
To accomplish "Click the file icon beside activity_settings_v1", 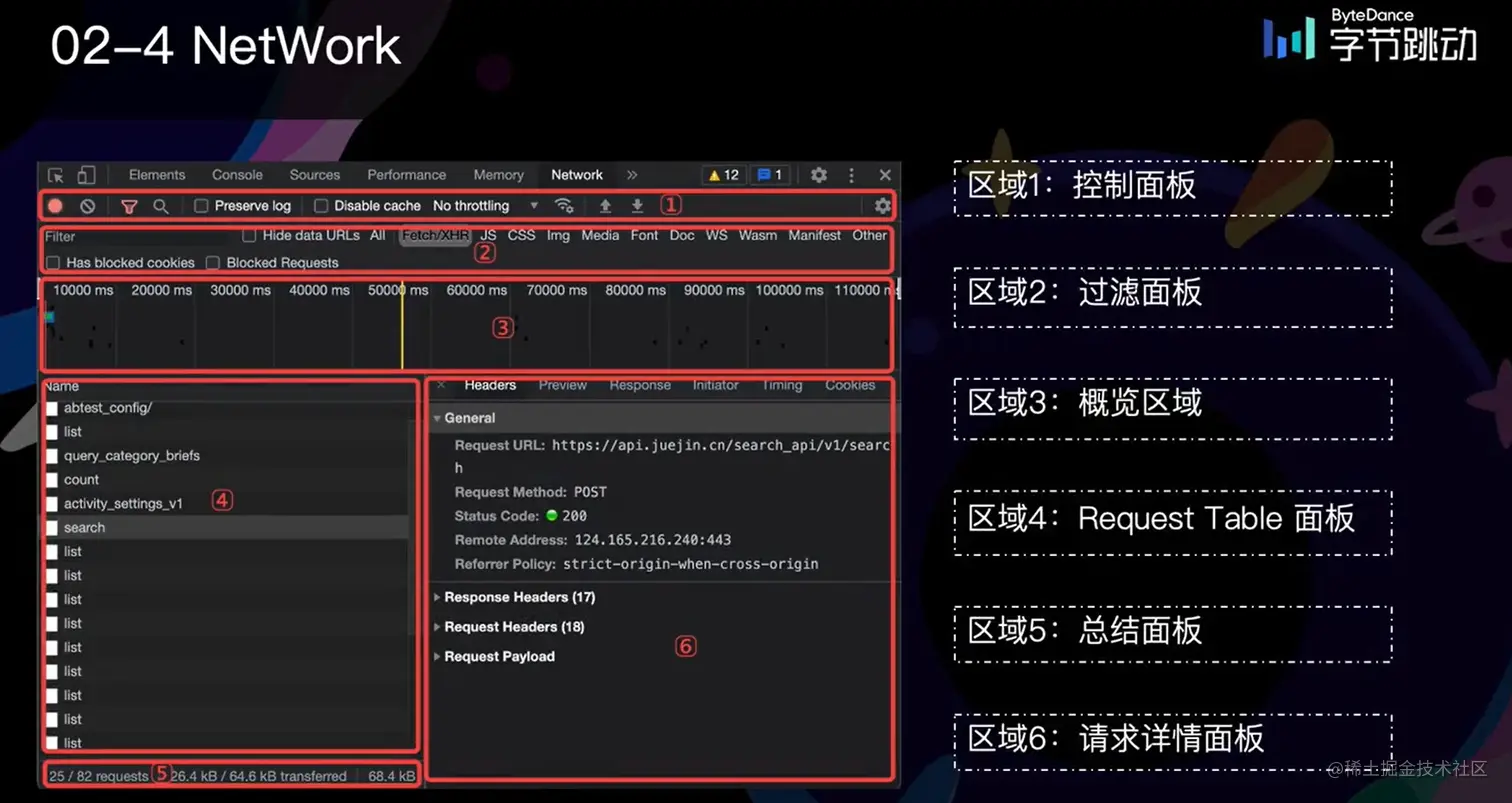I will click(52, 504).
